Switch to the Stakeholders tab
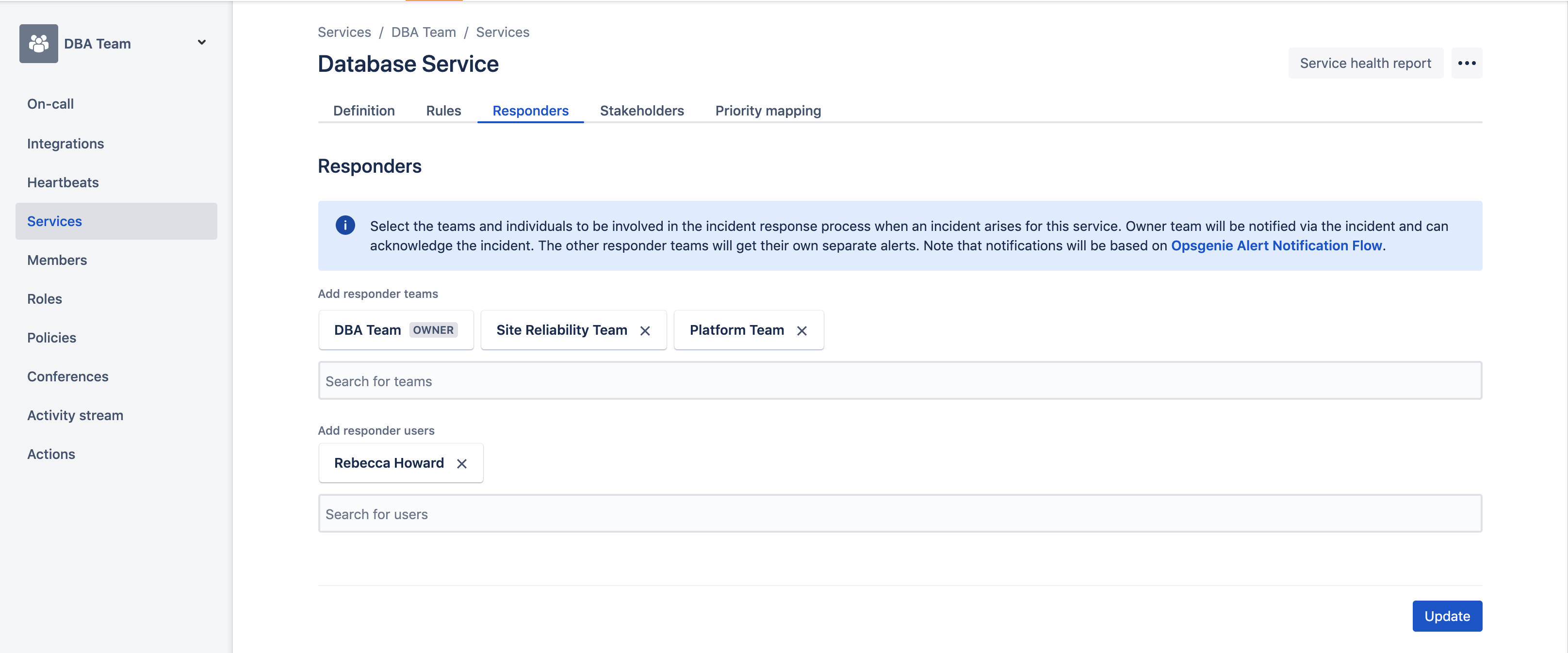Screen dimensions: 1568x653 coord(642,109)
